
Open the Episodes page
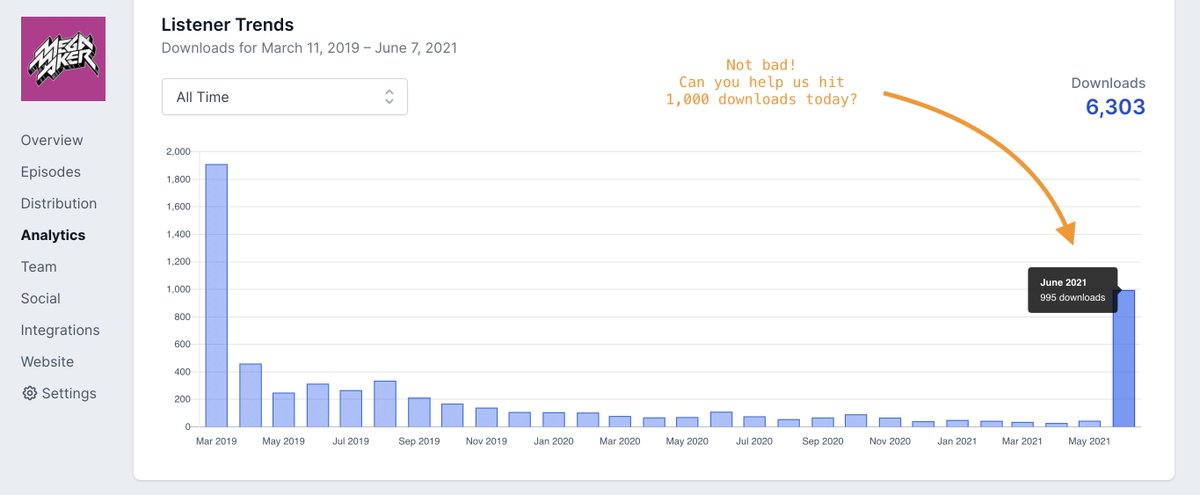(51, 172)
